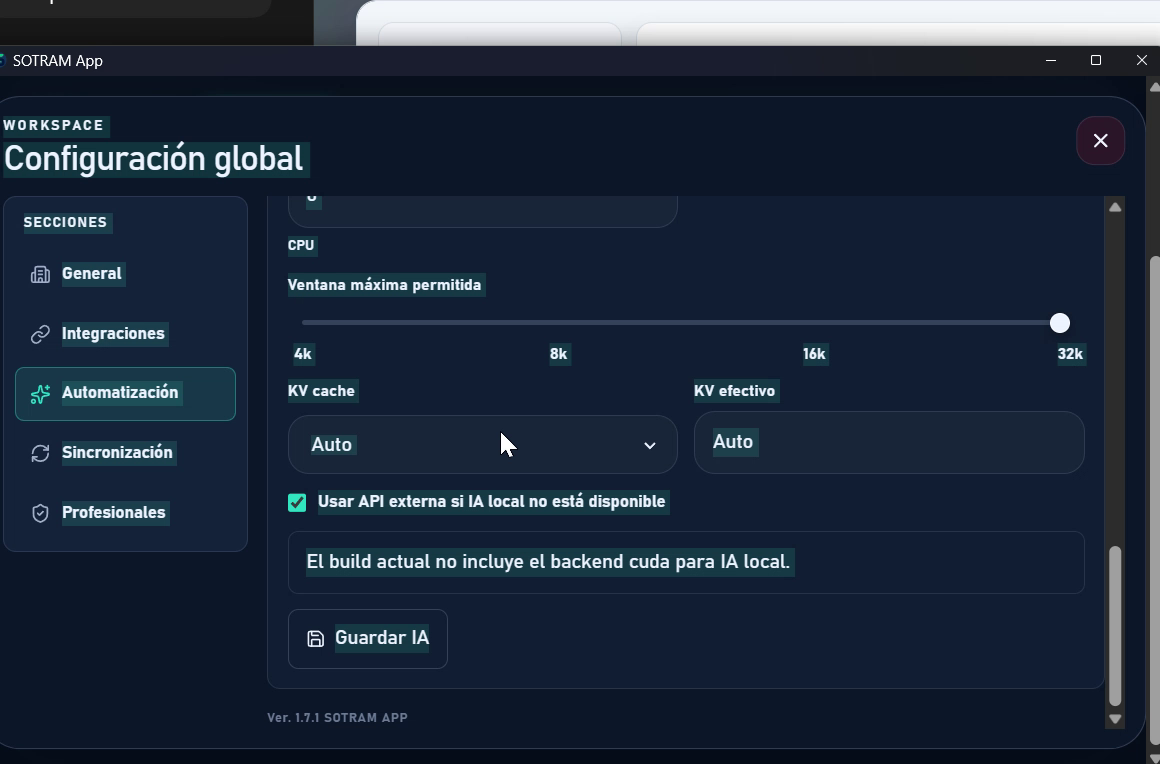Click the Automatización sparkles icon
The height and width of the screenshot is (764, 1160).
point(40,393)
